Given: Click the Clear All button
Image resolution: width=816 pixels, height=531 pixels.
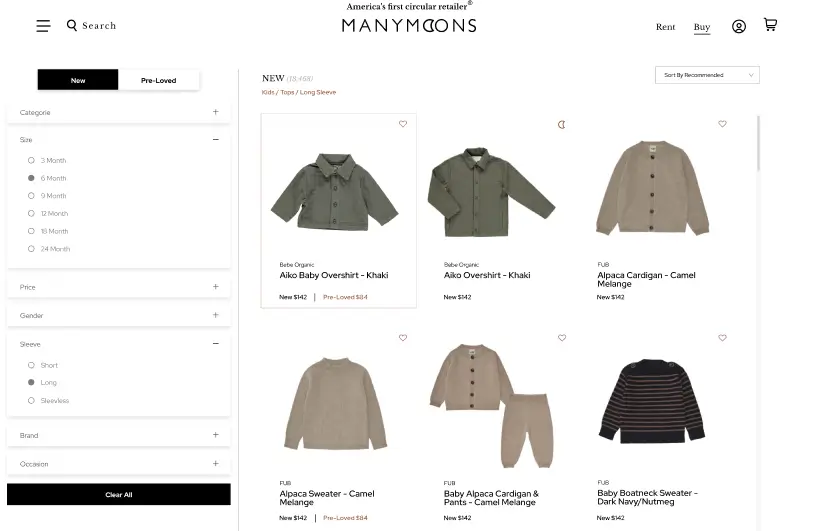Looking at the screenshot, I should pyautogui.click(x=119, y=495).
